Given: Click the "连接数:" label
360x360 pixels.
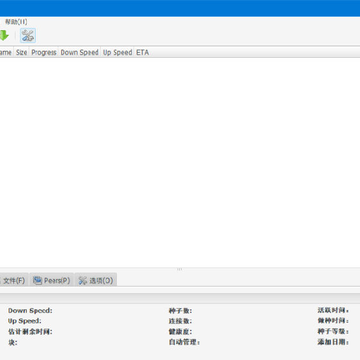Looking at the screenshot, I should pyautogui.click(x=180, y=321).
